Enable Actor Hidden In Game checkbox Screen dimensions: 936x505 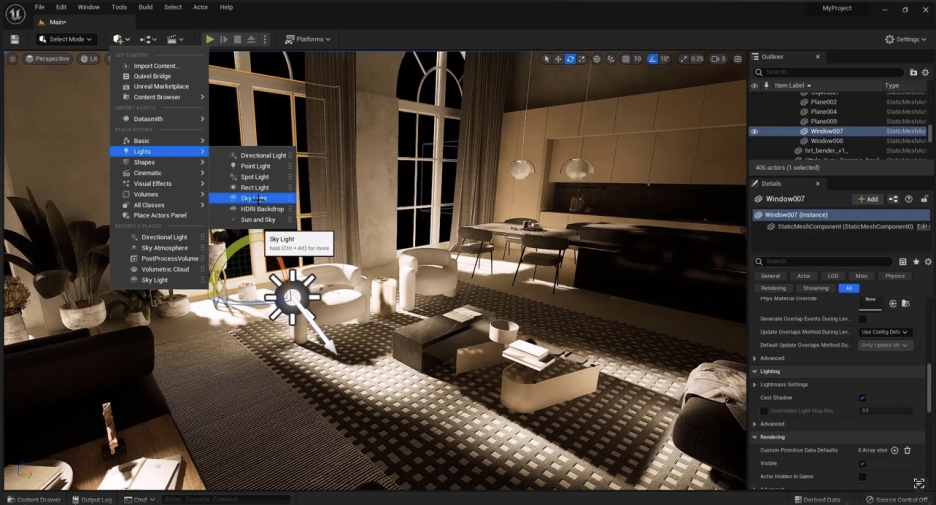point(862,476)
